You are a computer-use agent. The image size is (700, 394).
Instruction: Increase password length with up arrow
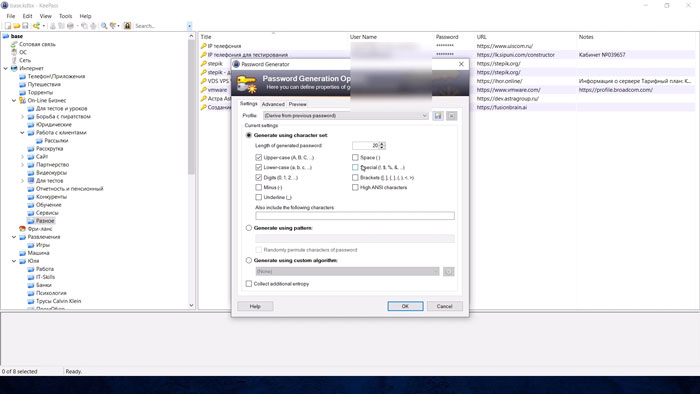(x=382, y=144)
